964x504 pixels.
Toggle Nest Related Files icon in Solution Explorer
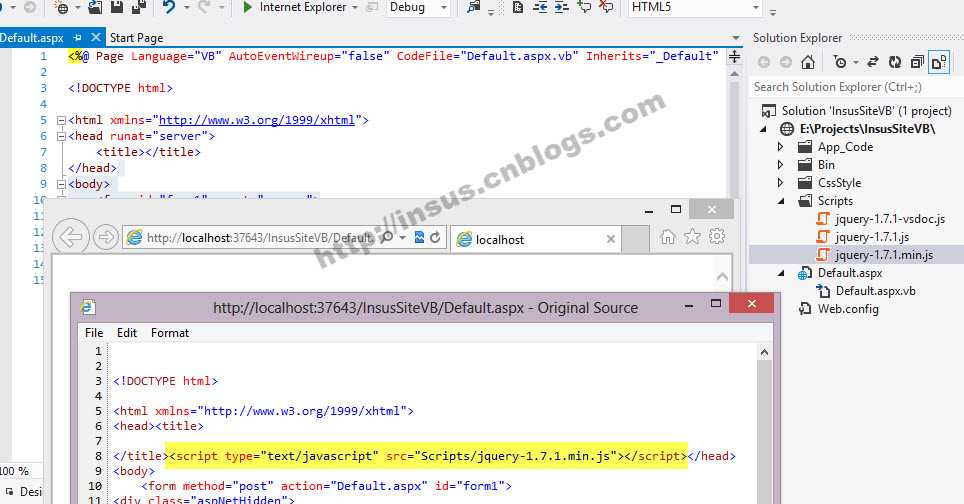(x=939, y=62)
